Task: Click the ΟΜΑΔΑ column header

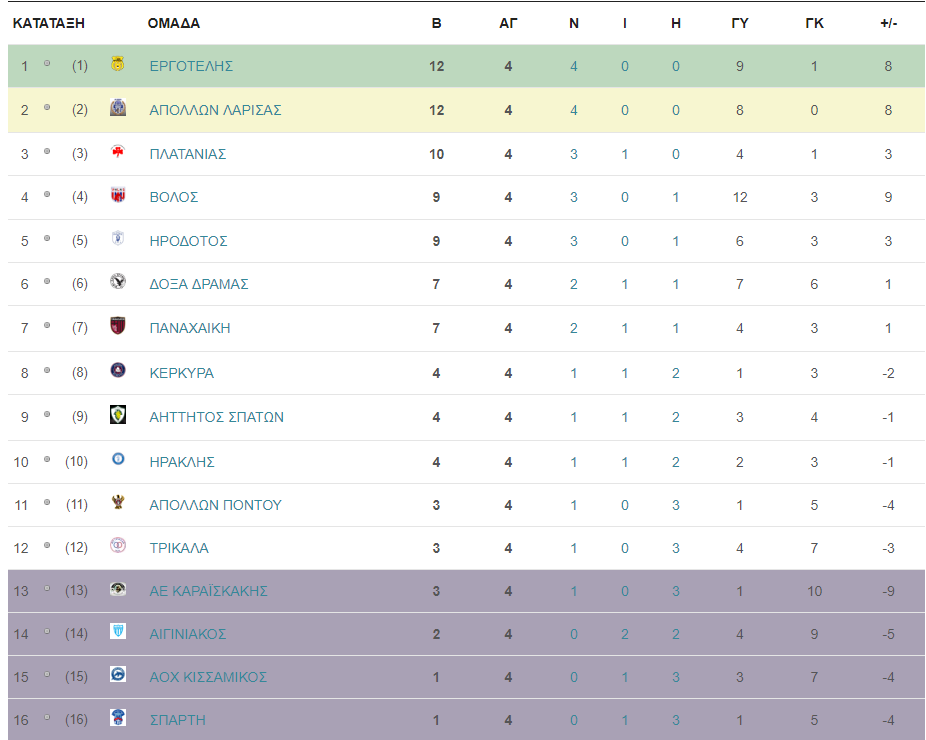Action: [x=174, y=24]
